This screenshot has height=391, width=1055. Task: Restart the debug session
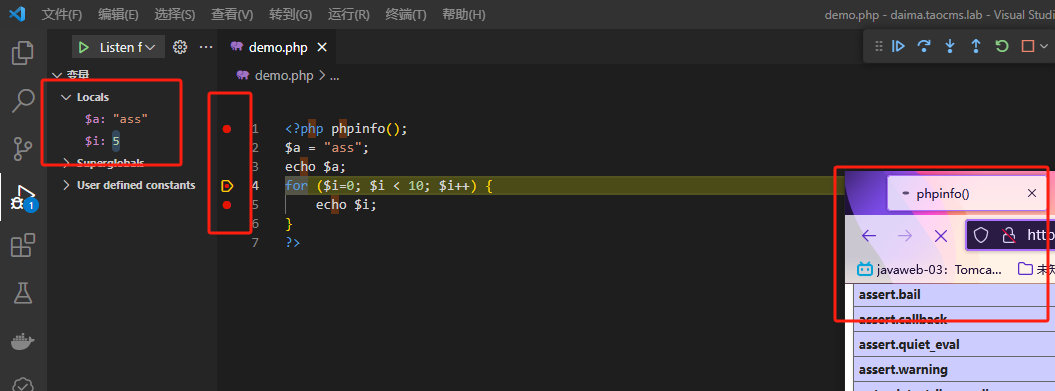pos(1002,46)
